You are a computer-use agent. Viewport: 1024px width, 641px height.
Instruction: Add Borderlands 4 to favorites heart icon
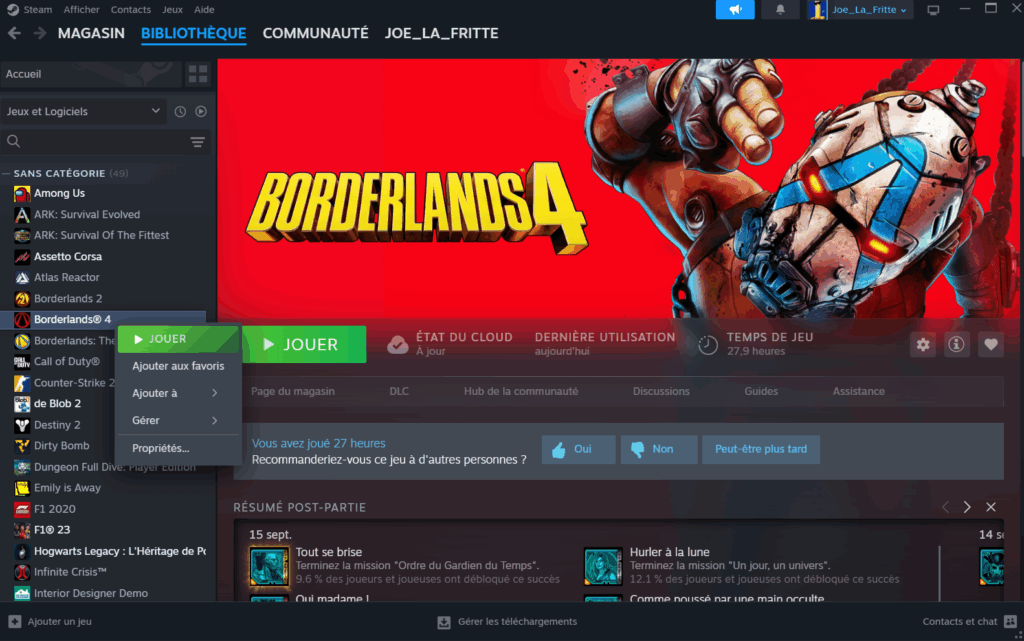tap(991, 345)
